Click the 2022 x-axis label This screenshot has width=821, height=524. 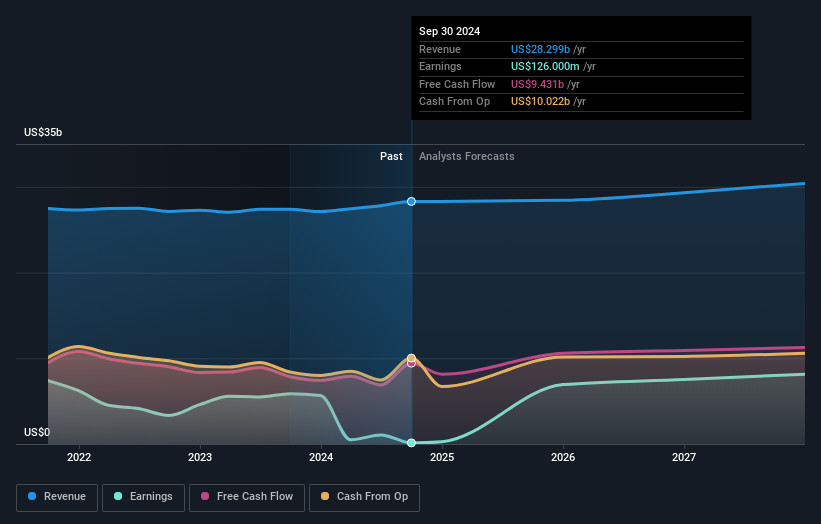pyautogui.click(x=79, y=458)
